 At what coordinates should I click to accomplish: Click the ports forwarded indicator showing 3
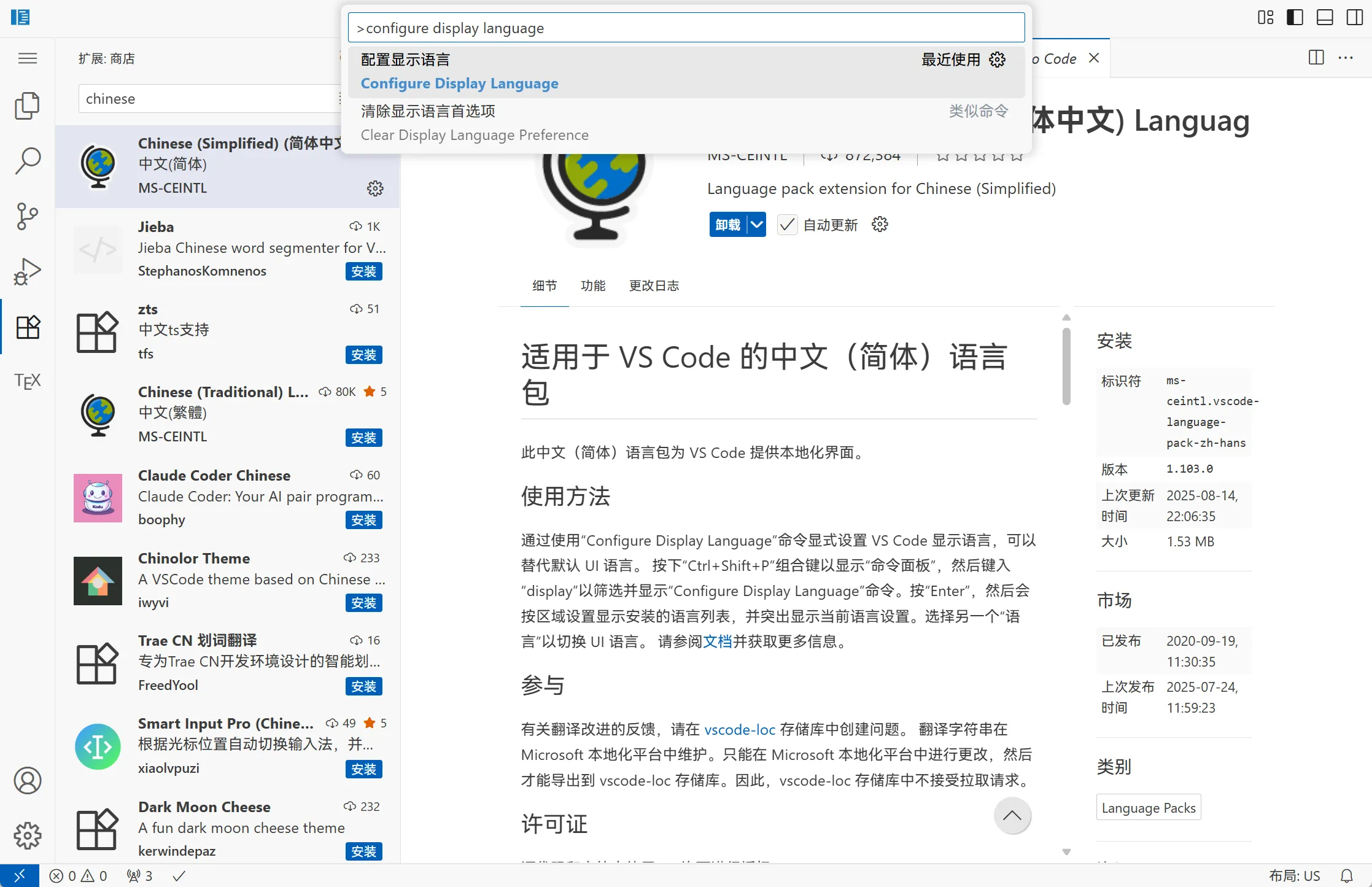[139, 876]
